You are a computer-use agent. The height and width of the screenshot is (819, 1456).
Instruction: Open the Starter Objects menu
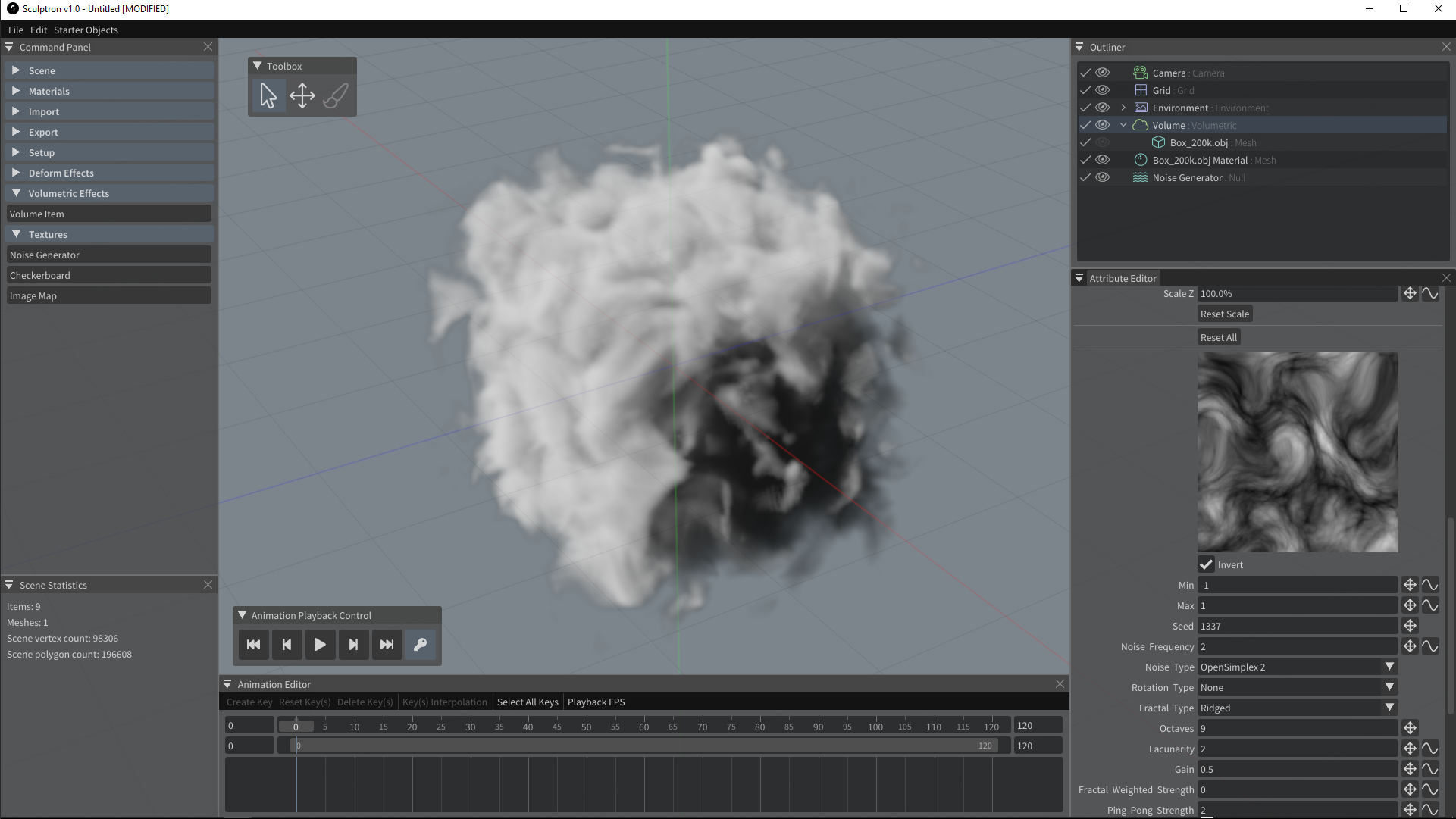click(x=86, y=30)
